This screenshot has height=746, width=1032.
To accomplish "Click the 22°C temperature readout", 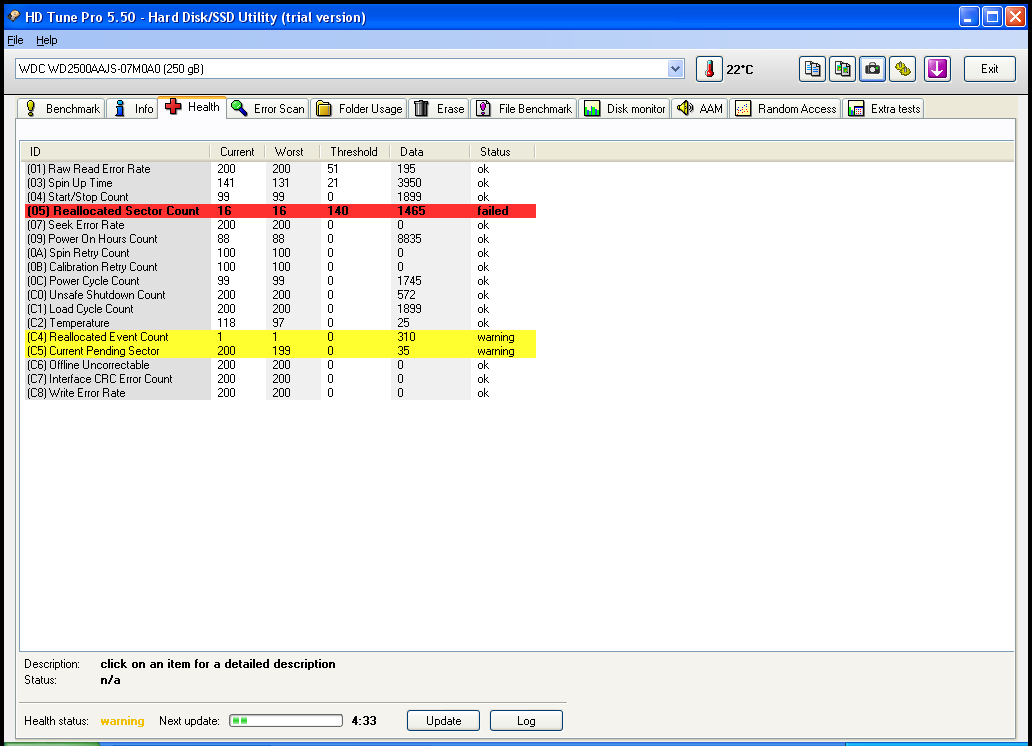I will 740,70.
